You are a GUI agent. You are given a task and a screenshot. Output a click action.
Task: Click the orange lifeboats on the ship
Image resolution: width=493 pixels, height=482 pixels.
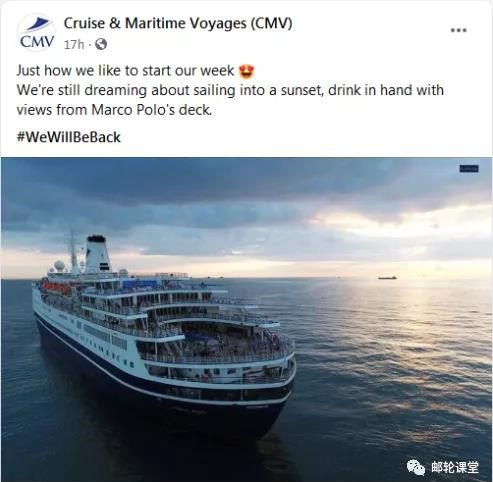pos(56,287)
